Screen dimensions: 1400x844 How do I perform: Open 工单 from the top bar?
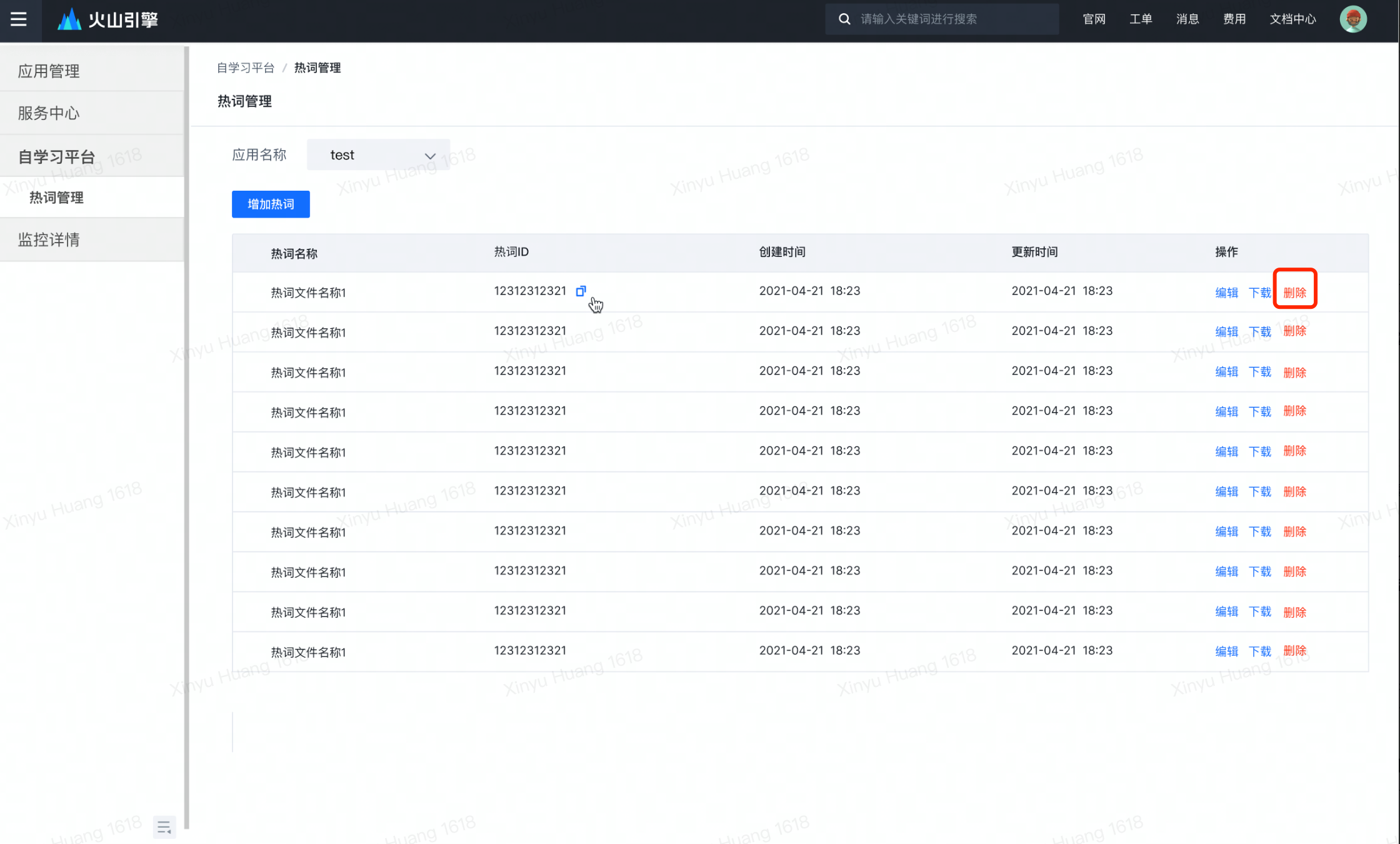click(x=1141, y=19)
